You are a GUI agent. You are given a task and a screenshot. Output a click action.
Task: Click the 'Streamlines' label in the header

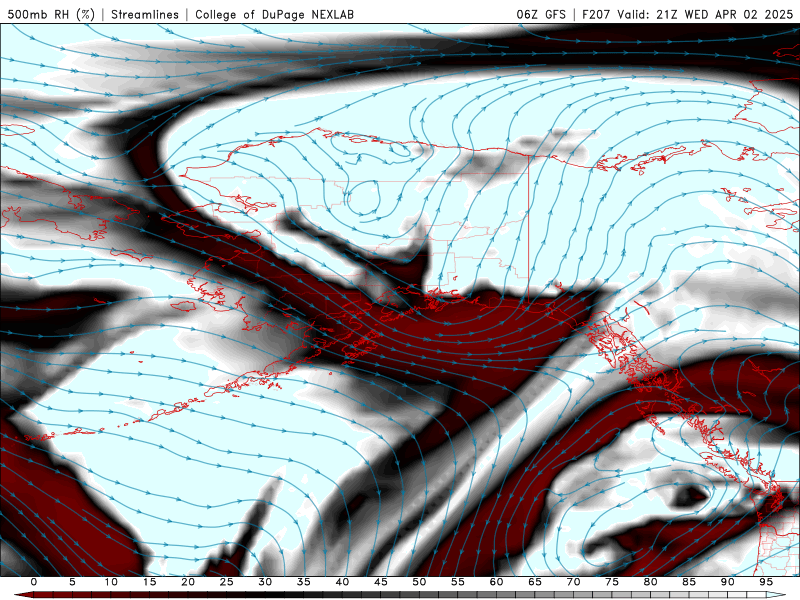click(145, 14)
